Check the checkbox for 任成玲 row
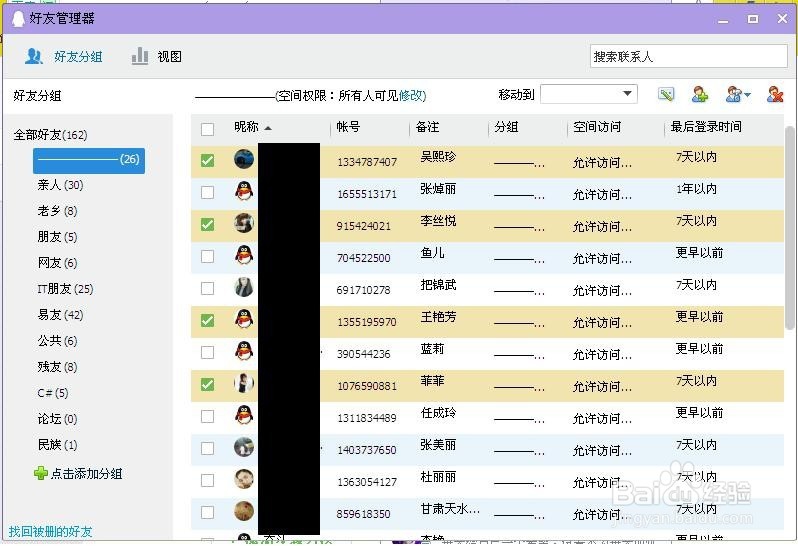This screenshot has height=546, width=798. (x=207, y=417)
